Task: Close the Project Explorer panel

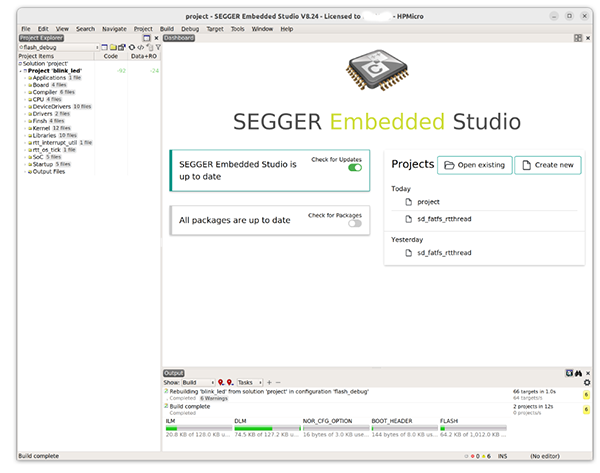Action: (155, 38)
